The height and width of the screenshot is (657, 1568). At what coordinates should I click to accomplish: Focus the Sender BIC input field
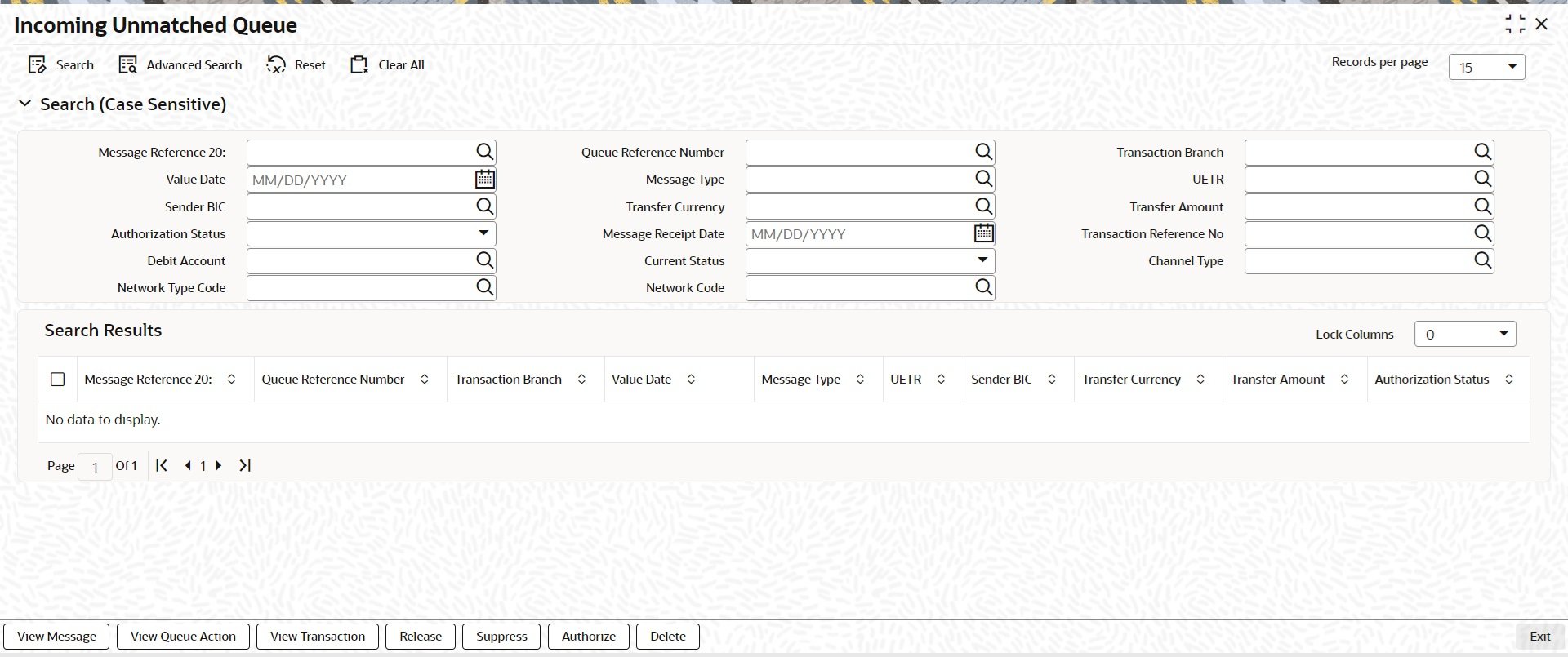[360, 206]
